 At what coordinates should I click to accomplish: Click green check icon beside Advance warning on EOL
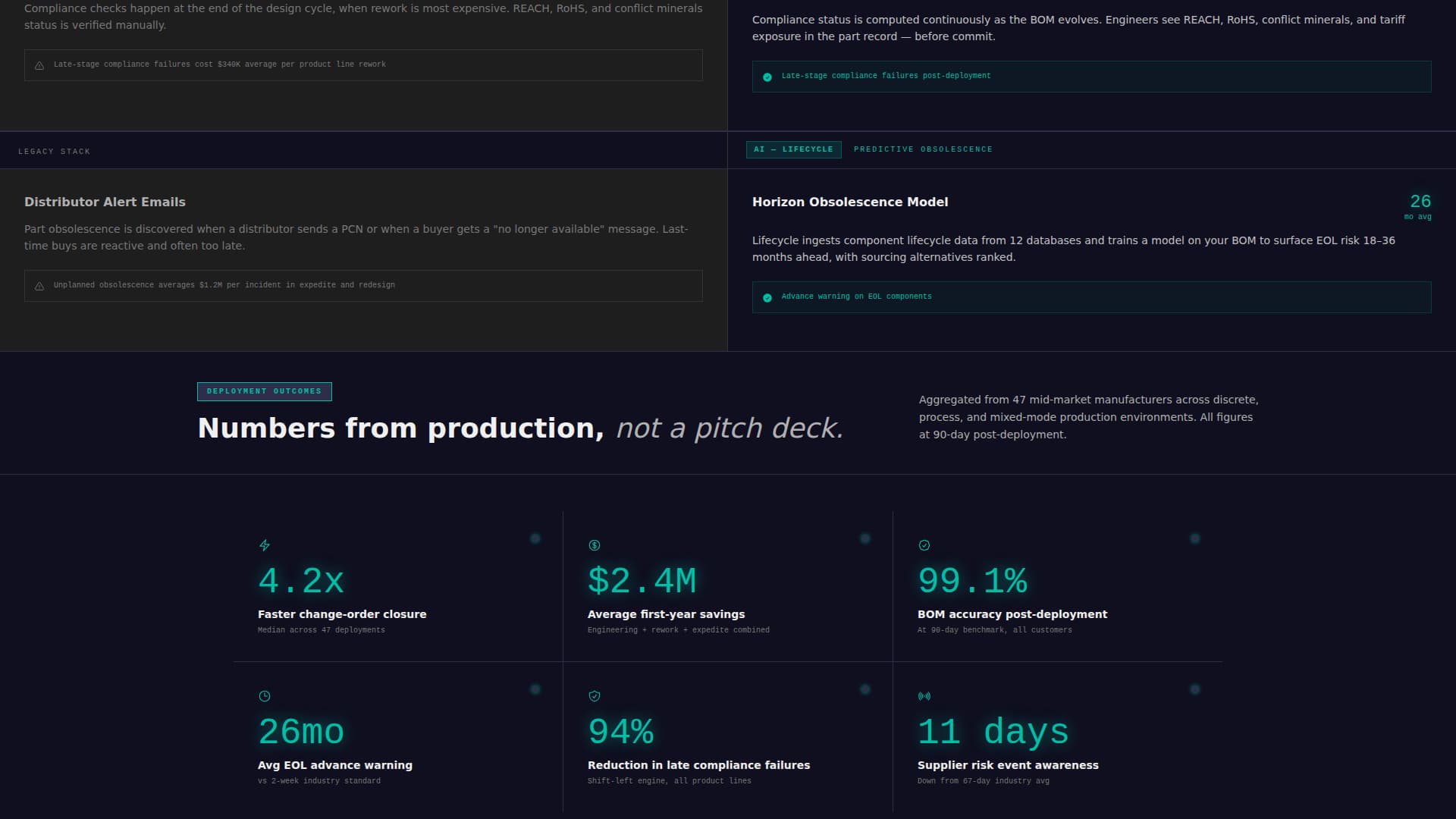pos(767,297)
